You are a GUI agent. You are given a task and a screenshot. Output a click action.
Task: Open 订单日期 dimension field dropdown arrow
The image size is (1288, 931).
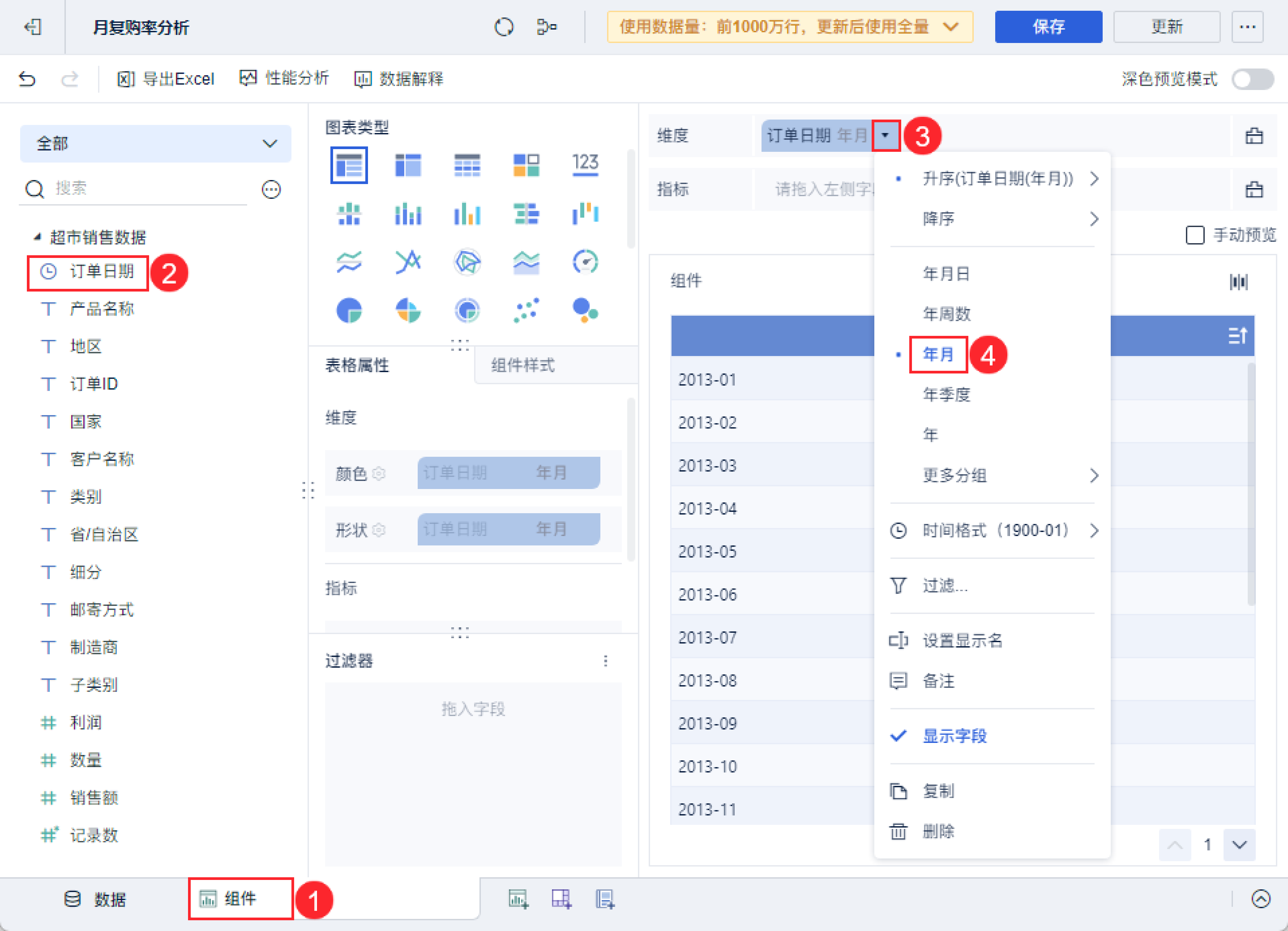point(885,135)
